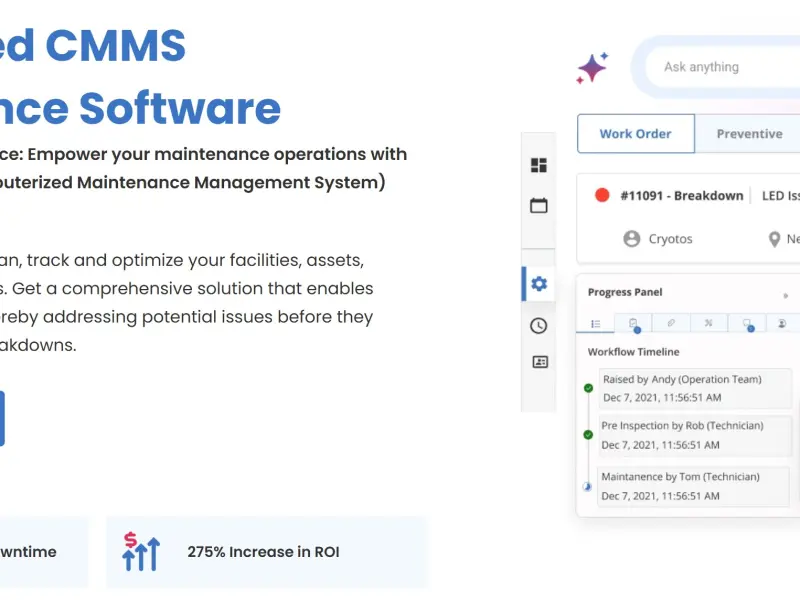The height and width of the screenshot is (600, 800).
Task: Open the comments tab with blue badge
Action: point(747,323)
